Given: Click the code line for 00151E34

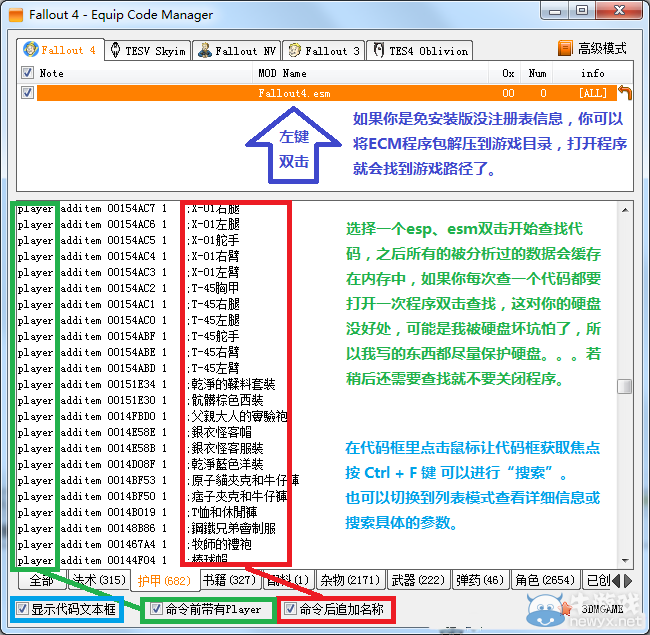Looking at the screenshot, I should click(146, 384).
